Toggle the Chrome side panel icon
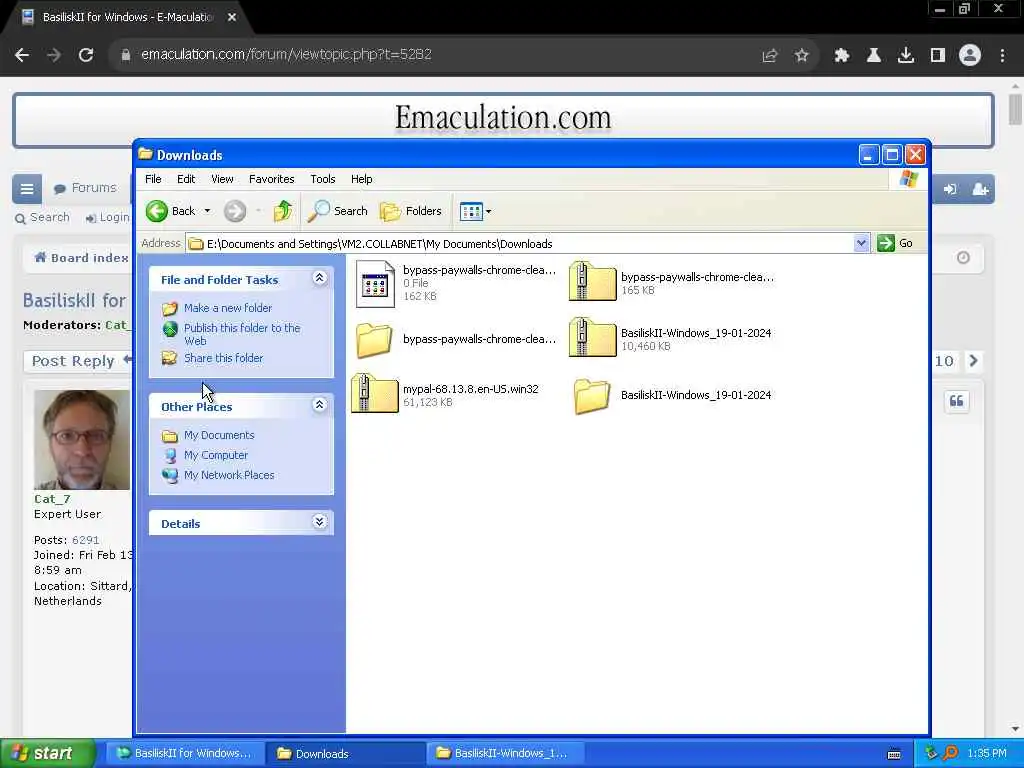 pyautogui.click(x=938, y=56)
